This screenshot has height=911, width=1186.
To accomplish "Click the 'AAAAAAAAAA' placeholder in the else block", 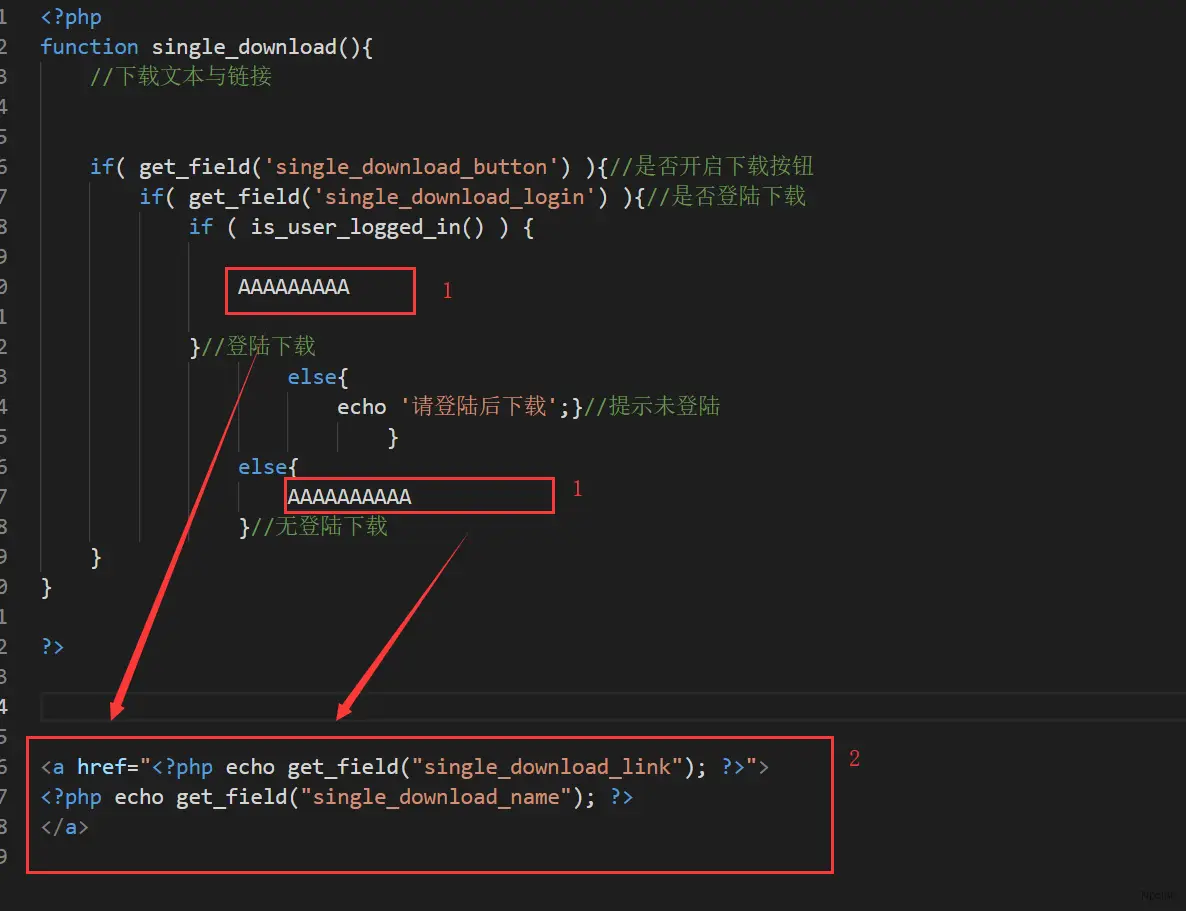I will [x=349, y=496].
